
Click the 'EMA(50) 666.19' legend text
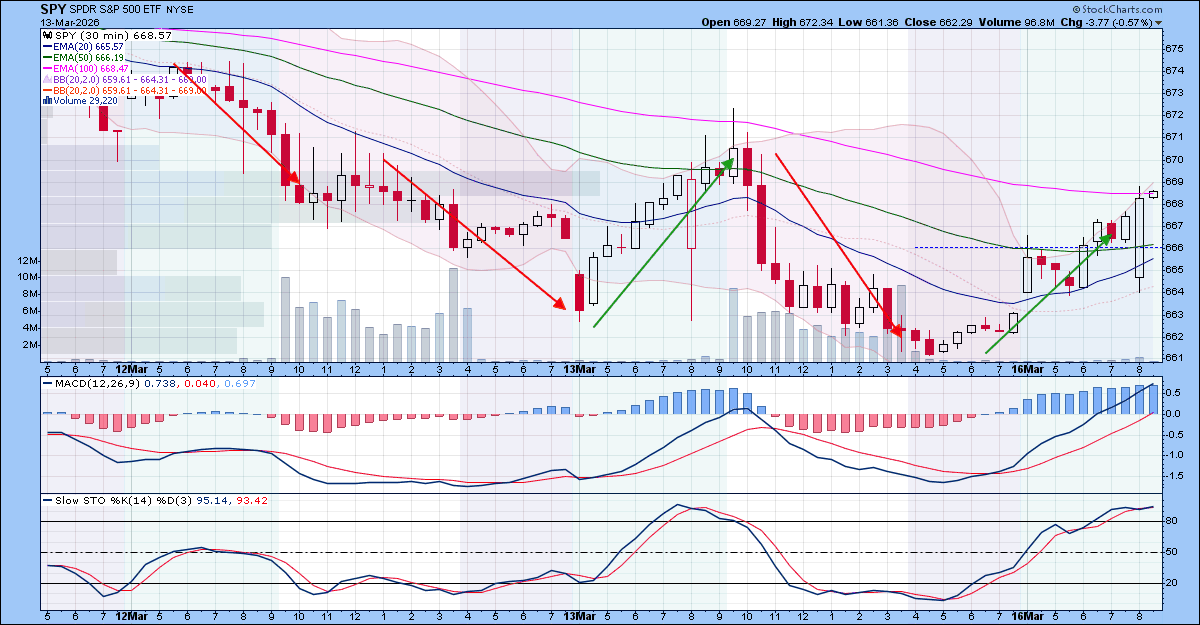(x=88, y=57)
